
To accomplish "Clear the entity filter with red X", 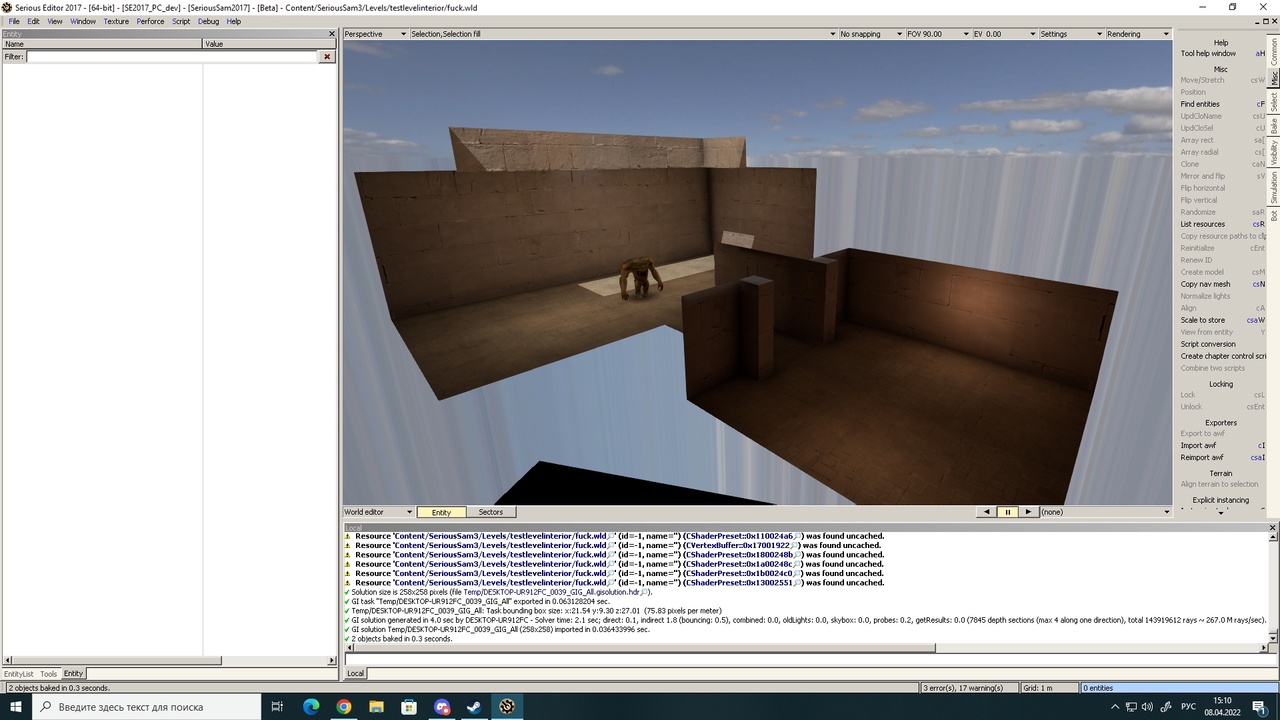I will (326, 57).
